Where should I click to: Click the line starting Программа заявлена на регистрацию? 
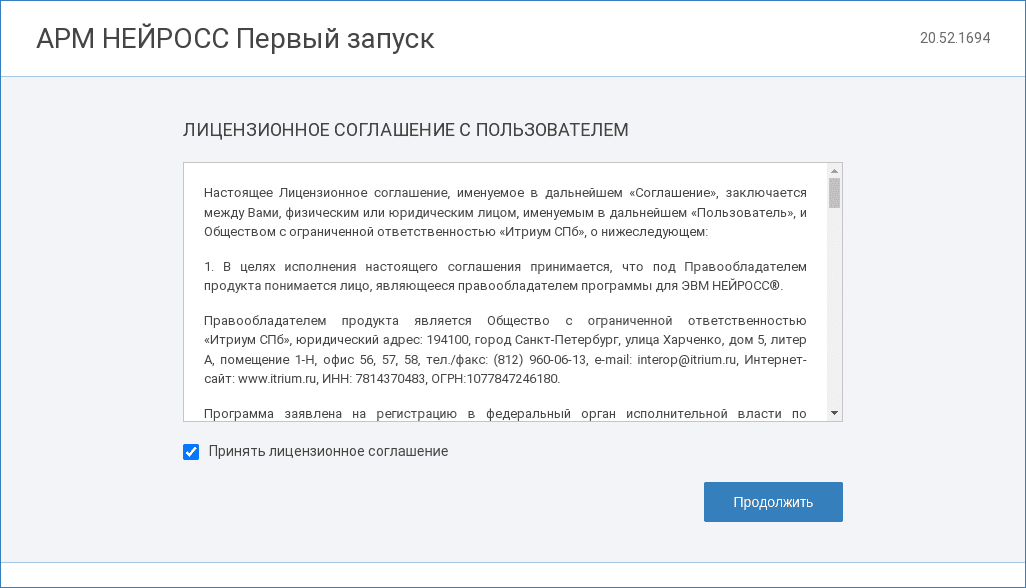coord(505,414)
